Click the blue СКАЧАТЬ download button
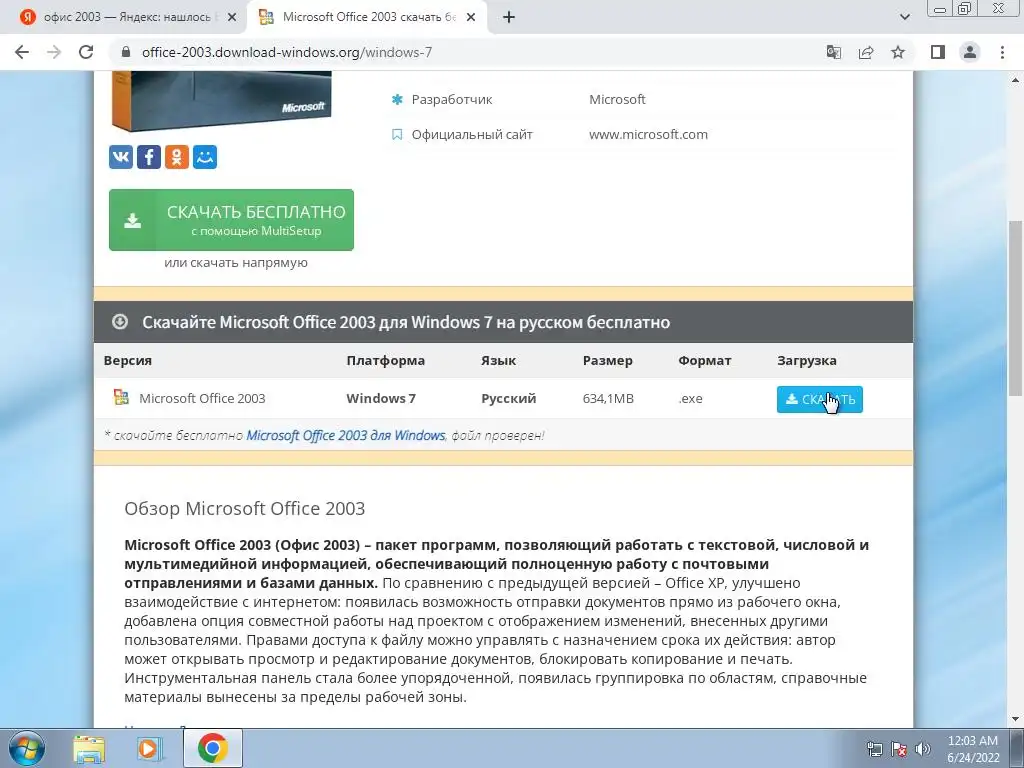This screenshot has width=1024, height=768. pos(820,399)
